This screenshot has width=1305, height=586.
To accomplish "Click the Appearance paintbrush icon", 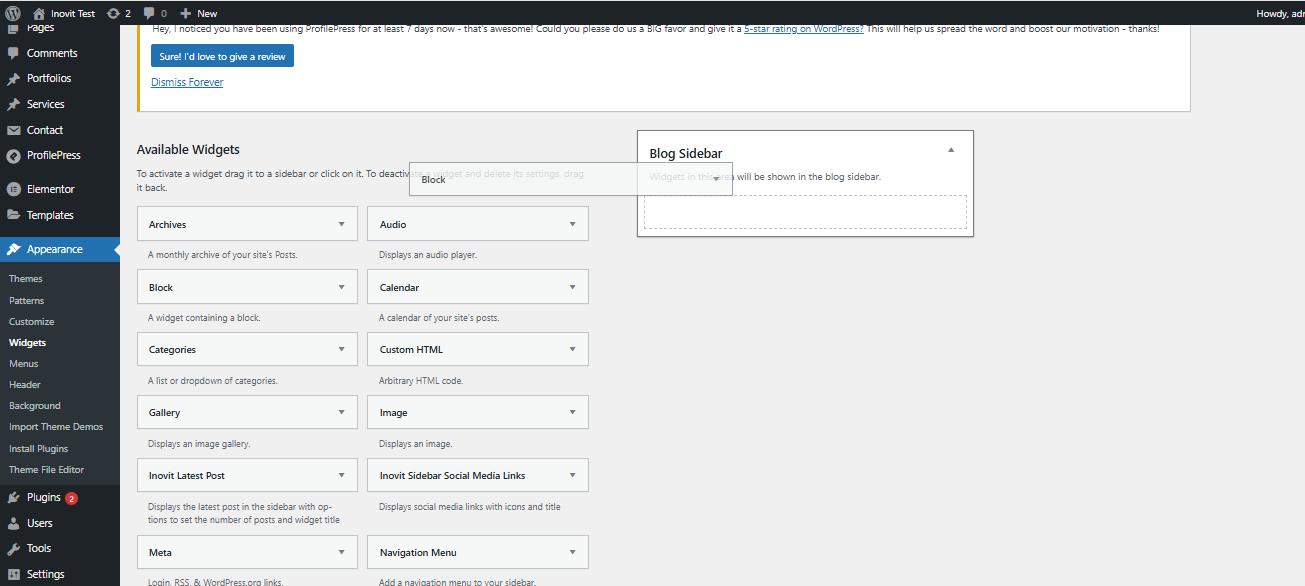I will pyautogui.click(x=13, y=249).
